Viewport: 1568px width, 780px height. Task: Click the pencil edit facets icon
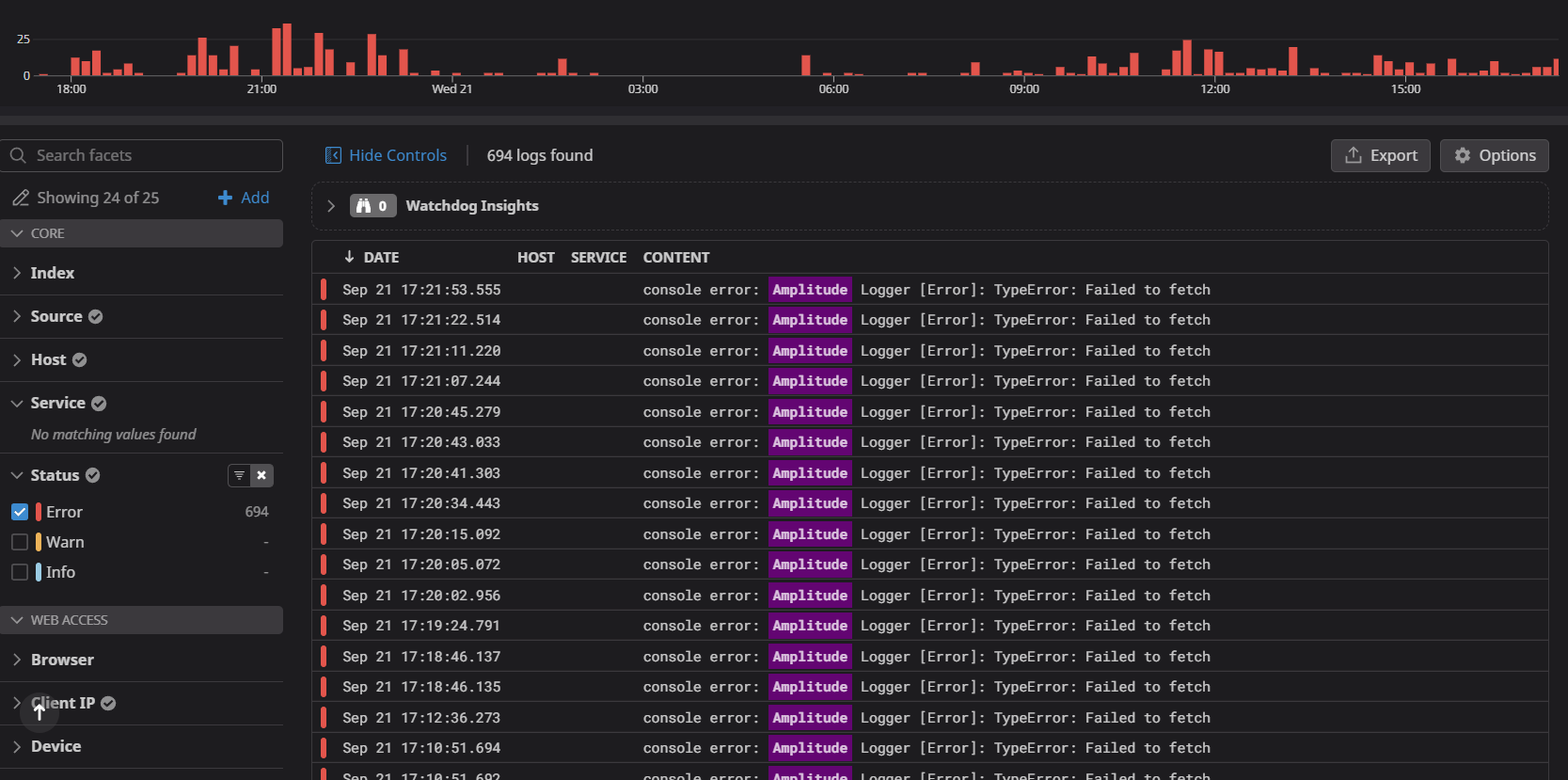(21, 198)
